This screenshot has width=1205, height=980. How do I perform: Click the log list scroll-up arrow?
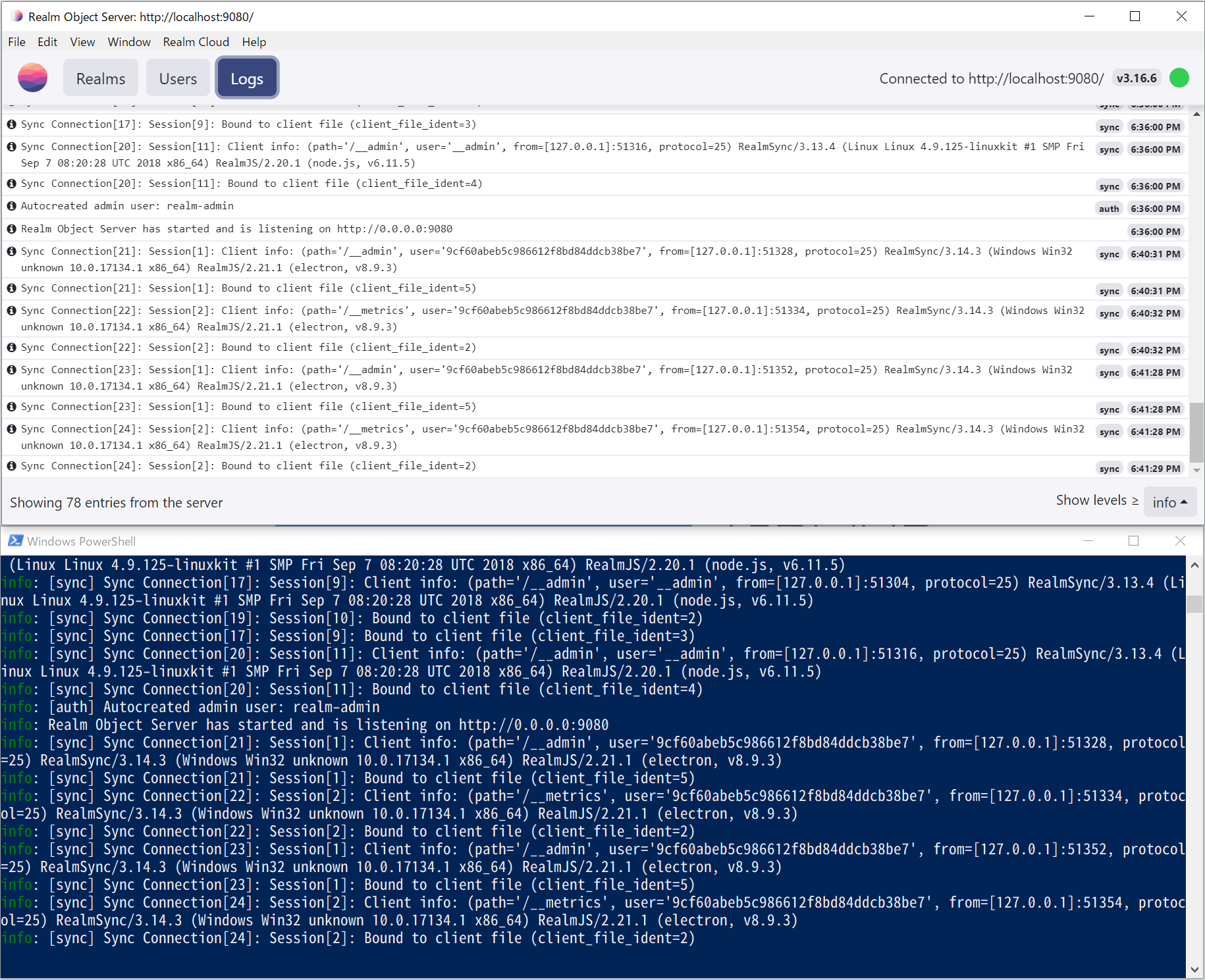1196,115
